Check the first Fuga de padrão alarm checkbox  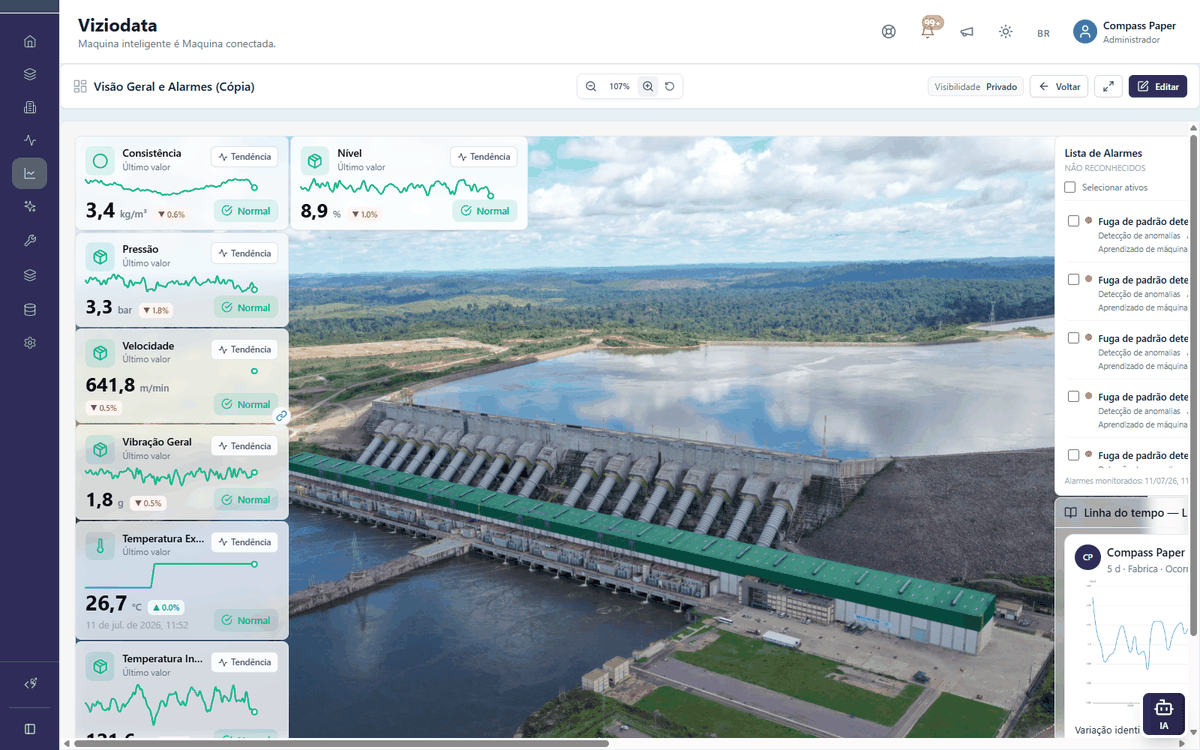[x=1073, y=221]
